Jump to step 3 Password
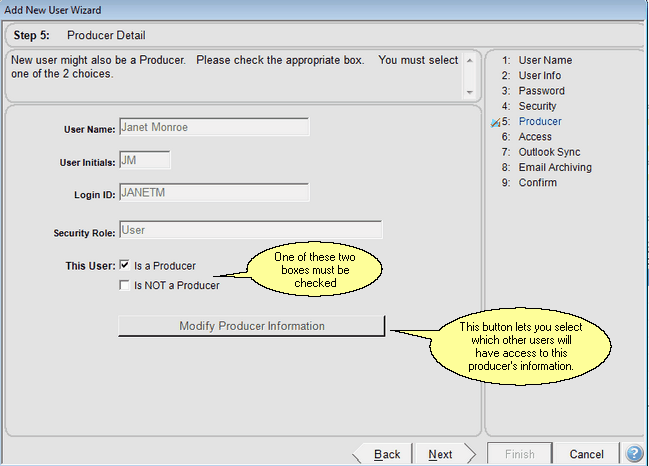 click(x=540, y=91)
